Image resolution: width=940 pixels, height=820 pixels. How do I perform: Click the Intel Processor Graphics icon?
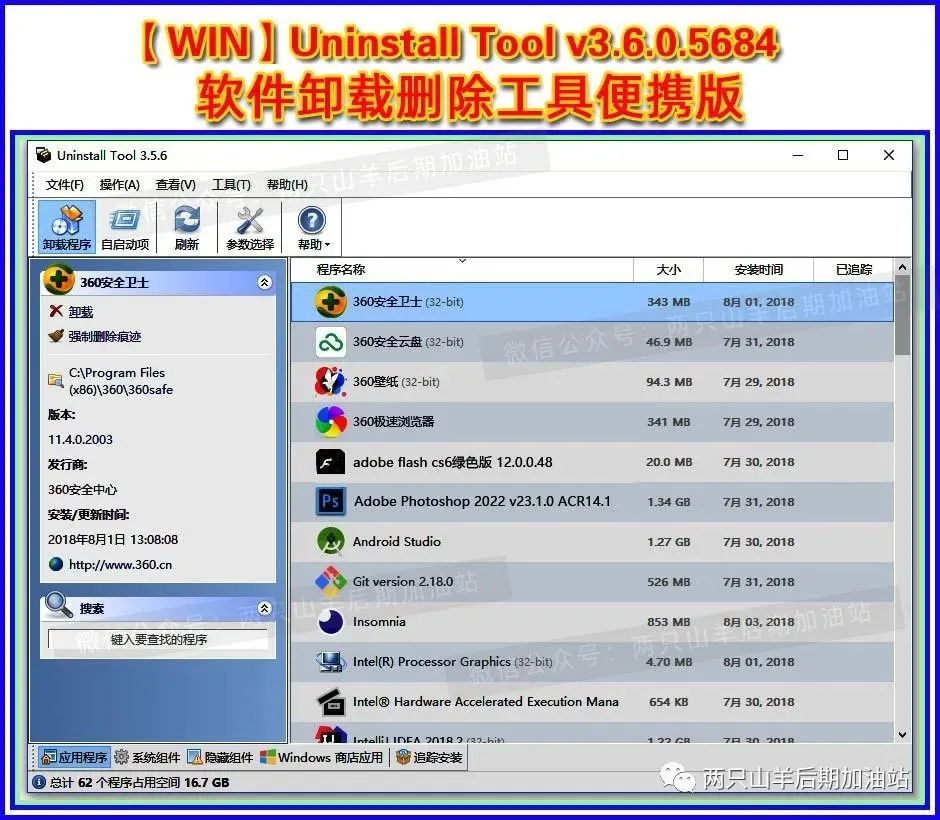pyautogui.click(x=330, y=662)
